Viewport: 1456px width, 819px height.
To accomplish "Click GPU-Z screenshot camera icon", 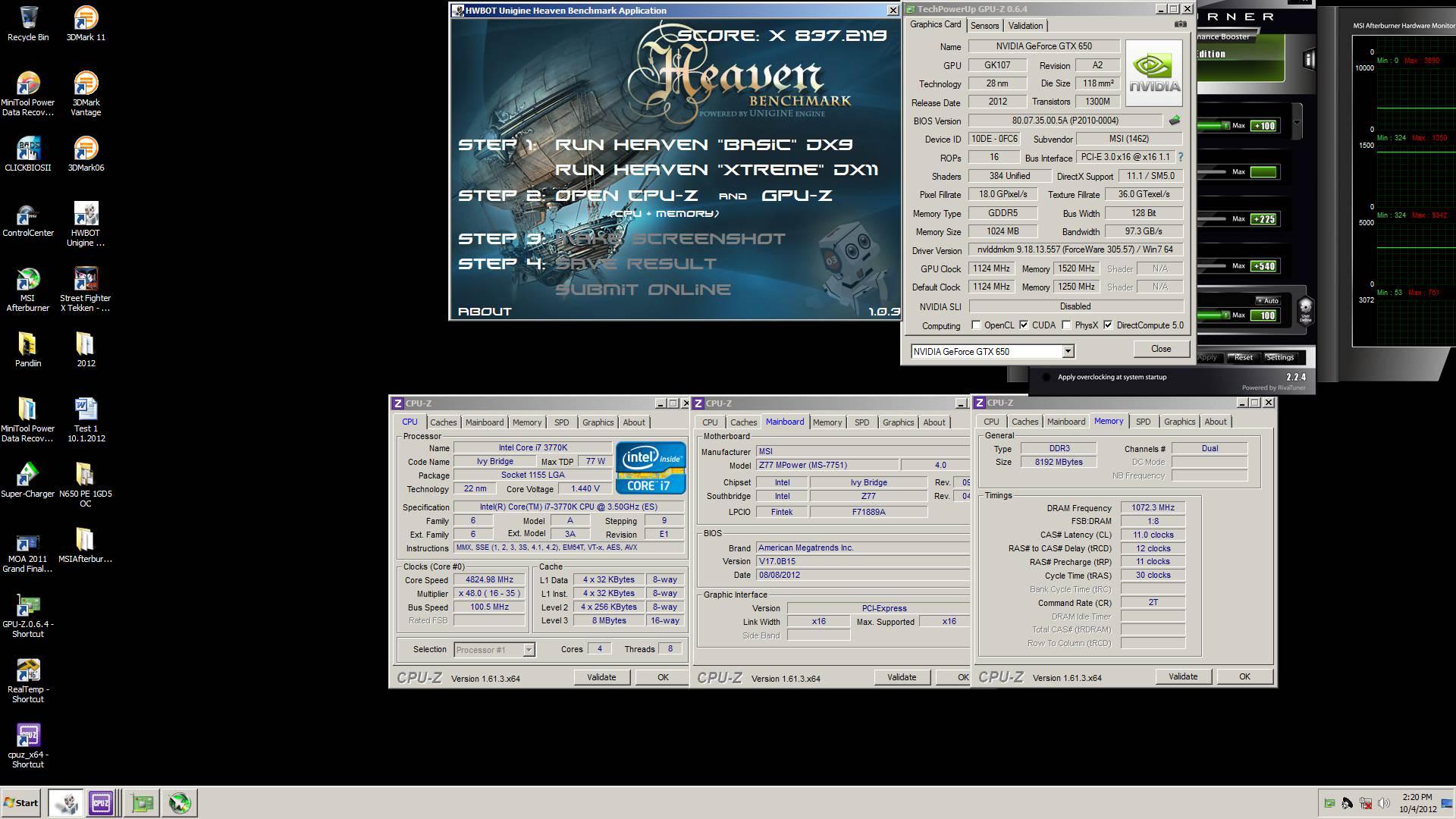I will [1180, 25].
